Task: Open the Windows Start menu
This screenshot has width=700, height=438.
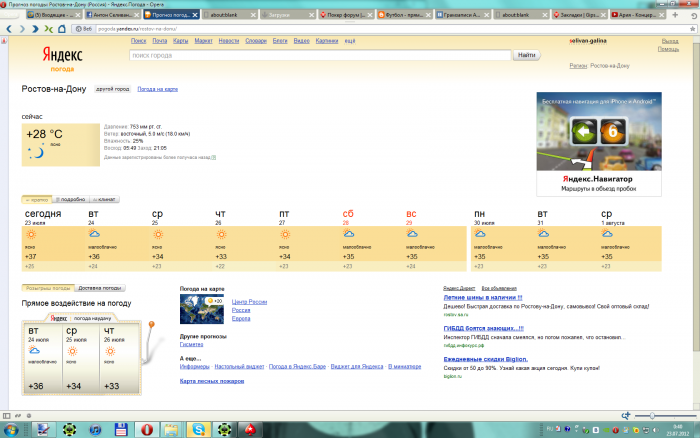Action: point(11,430)
